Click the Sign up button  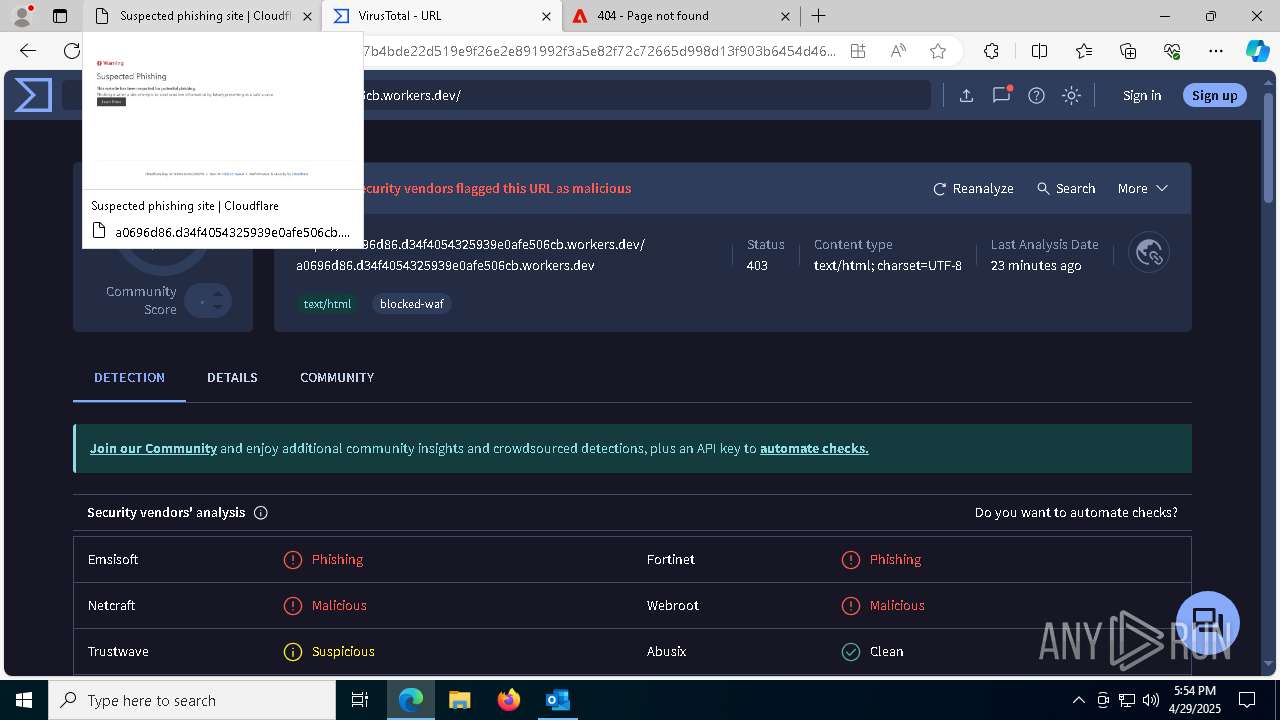tap(1215, 95)
